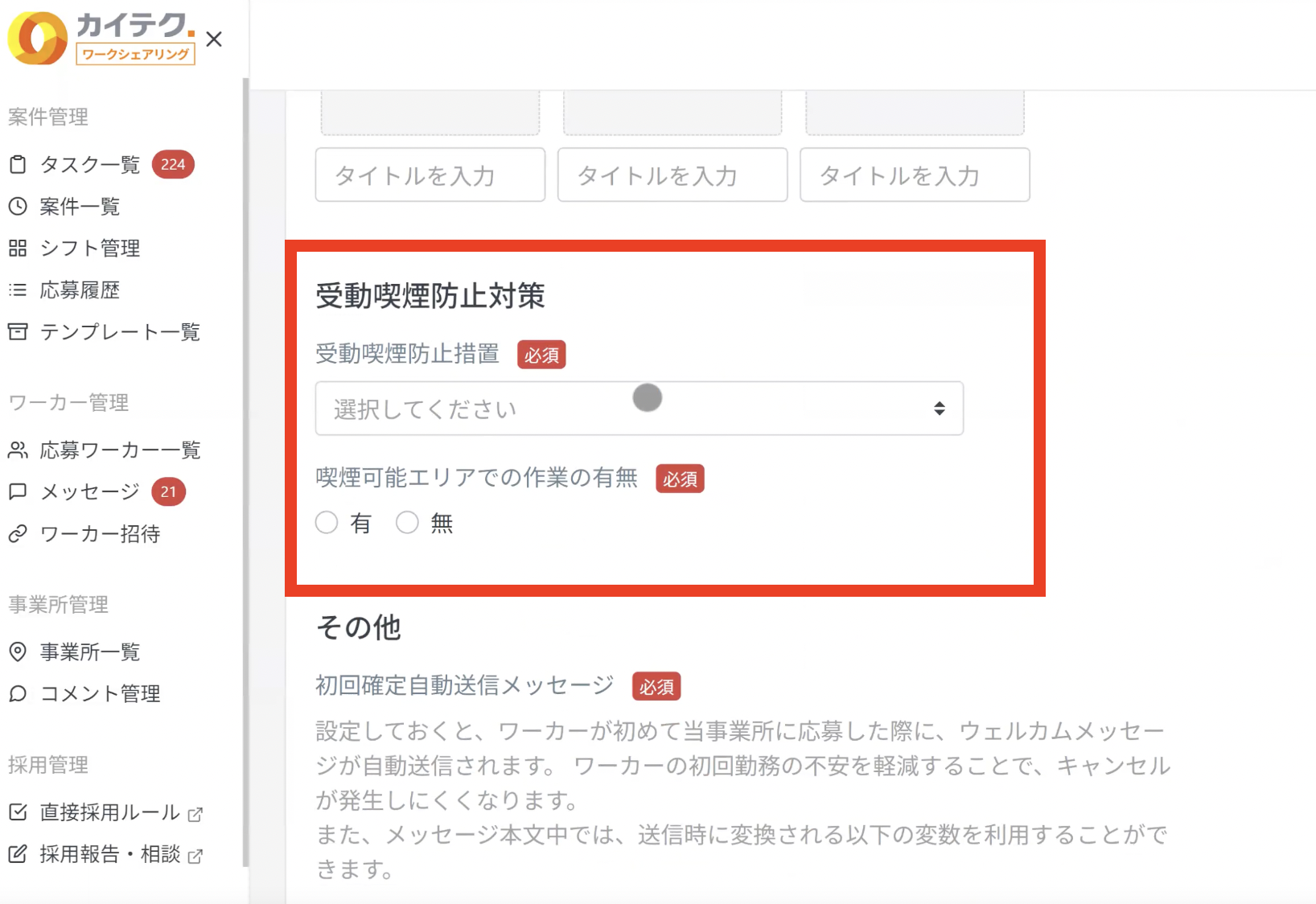Click 採用管理 section label

pyautogui.click(x=48, y=765)
